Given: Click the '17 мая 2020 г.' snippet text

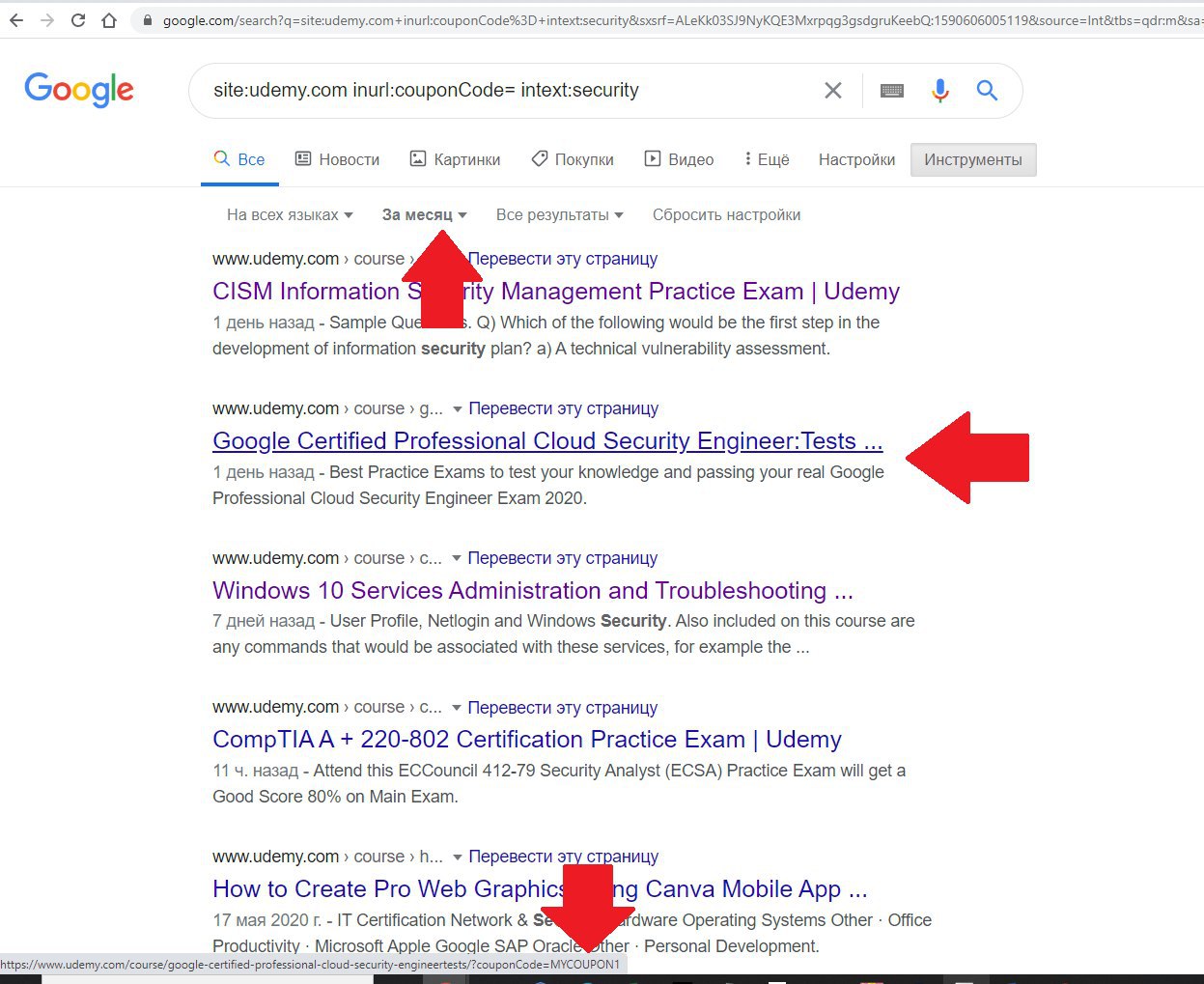Looking at the screenshot, I should click(x=267, y=920).
